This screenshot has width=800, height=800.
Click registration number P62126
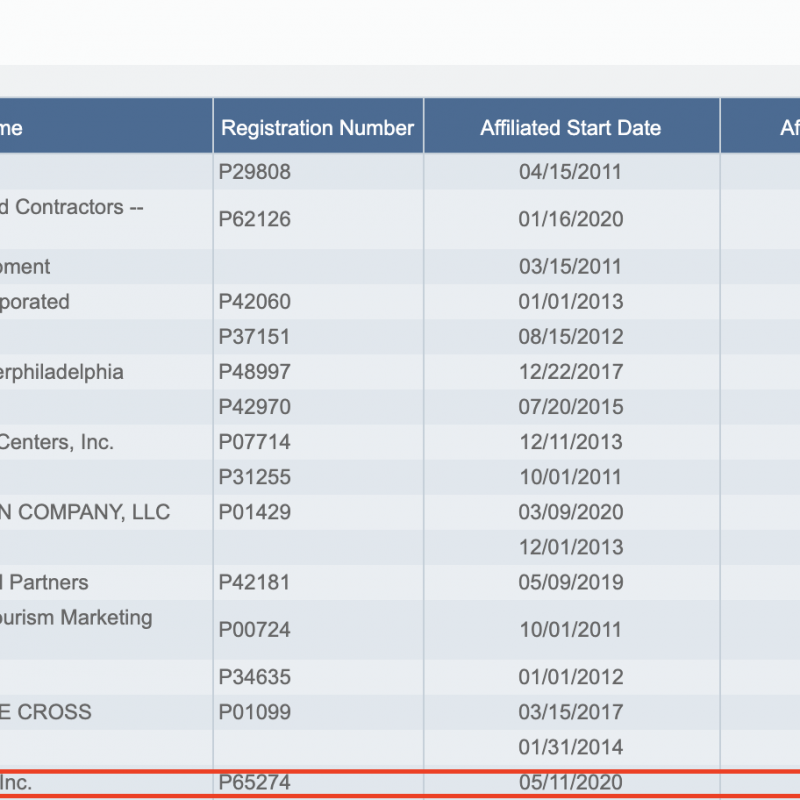[255, 219]
